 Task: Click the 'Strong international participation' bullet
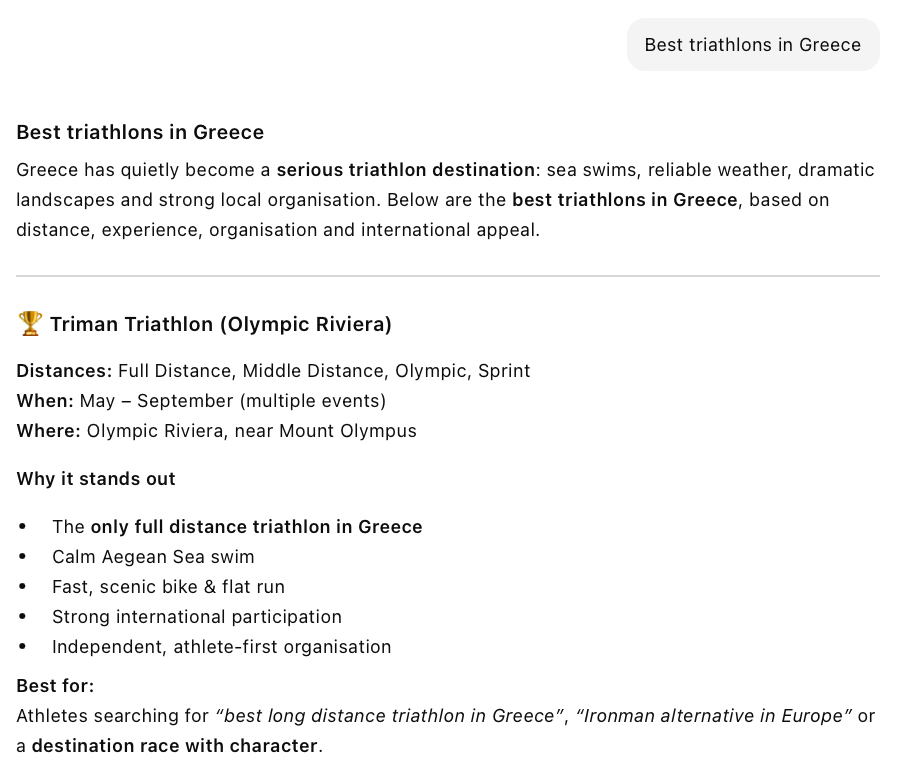tap(197, 616)
